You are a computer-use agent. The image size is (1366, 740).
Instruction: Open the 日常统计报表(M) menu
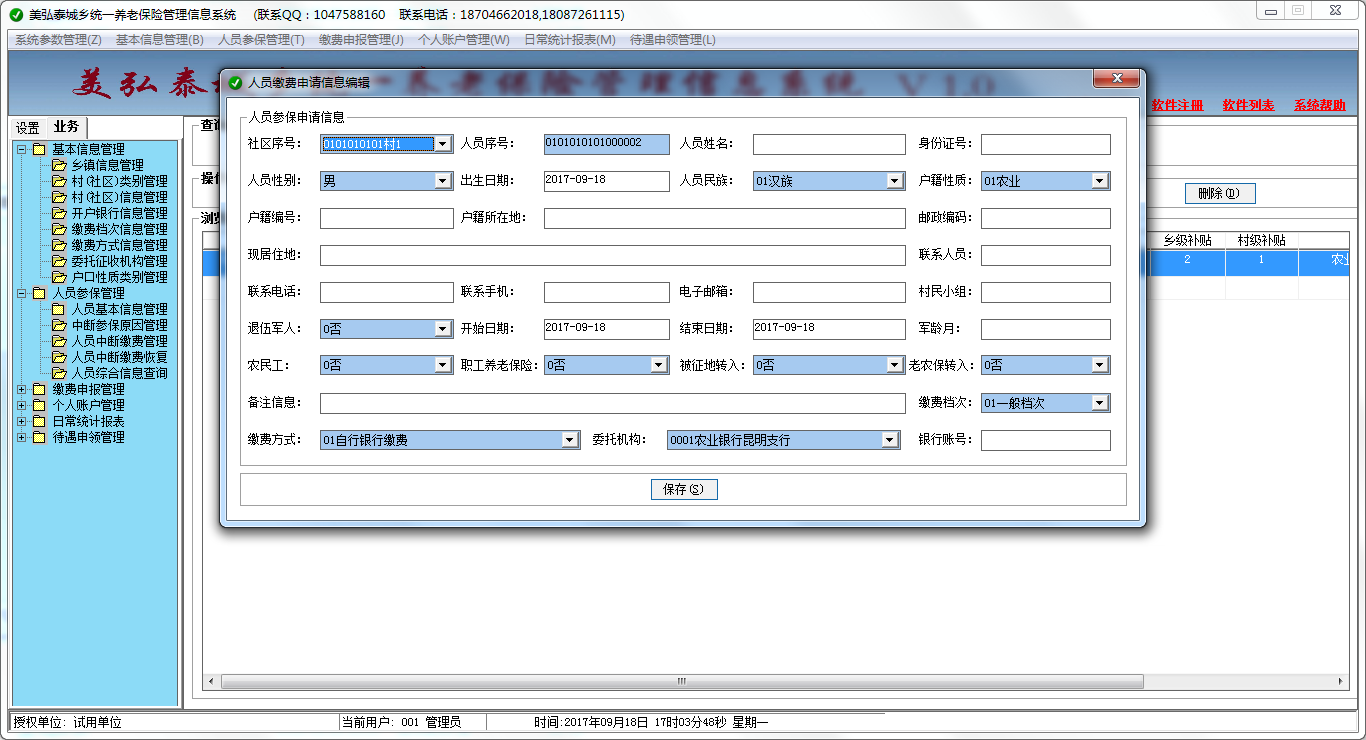coord(570,40)
